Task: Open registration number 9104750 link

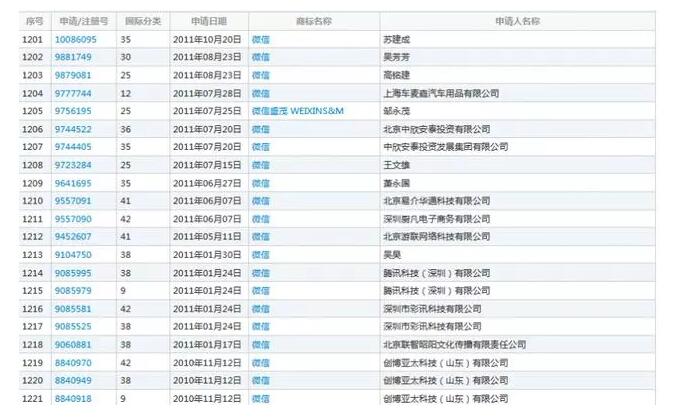Action: [x=73, y=255]
